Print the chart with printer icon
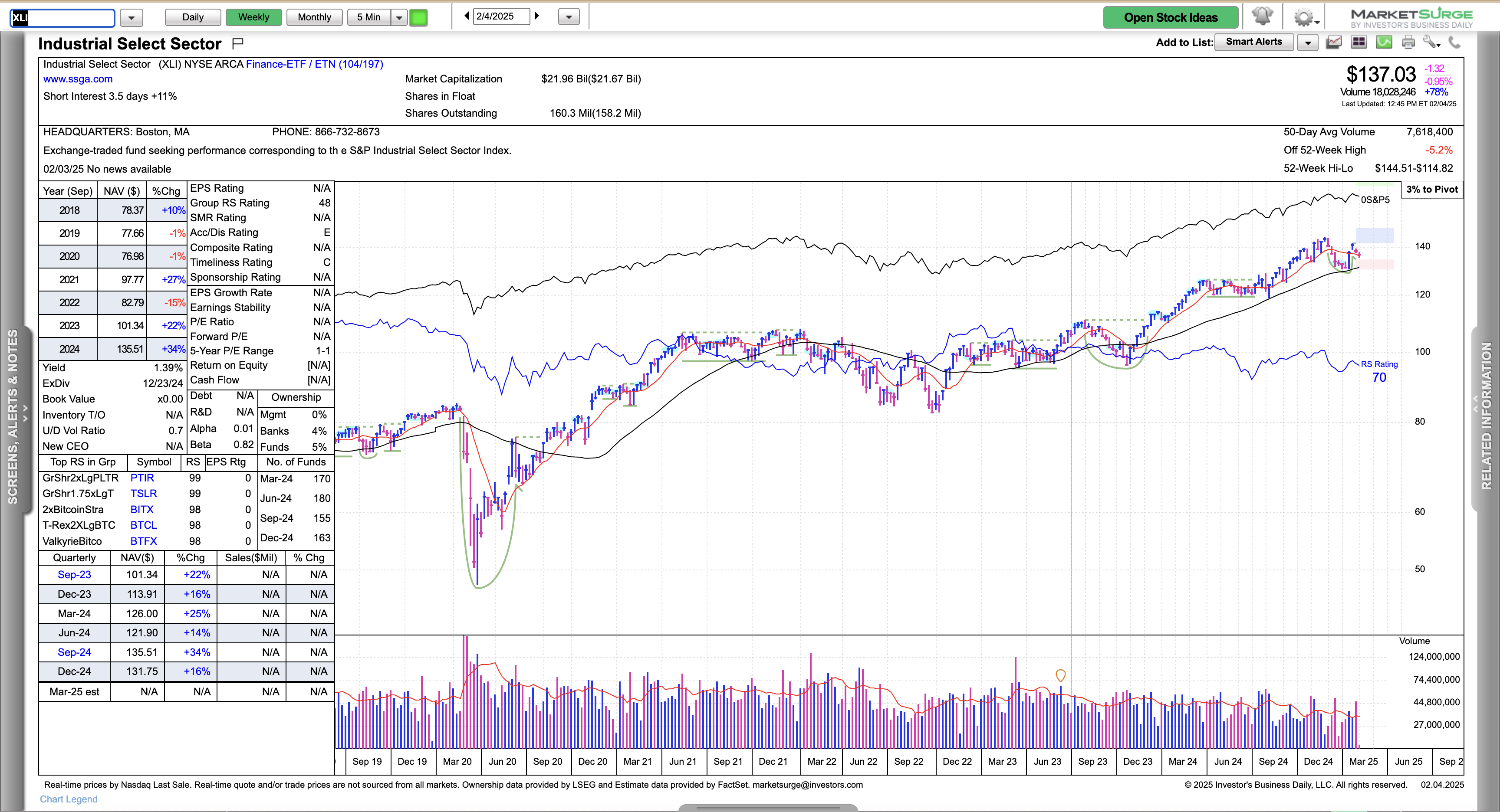Viewport: 1500px width, 812px height. click(1408, 42)
